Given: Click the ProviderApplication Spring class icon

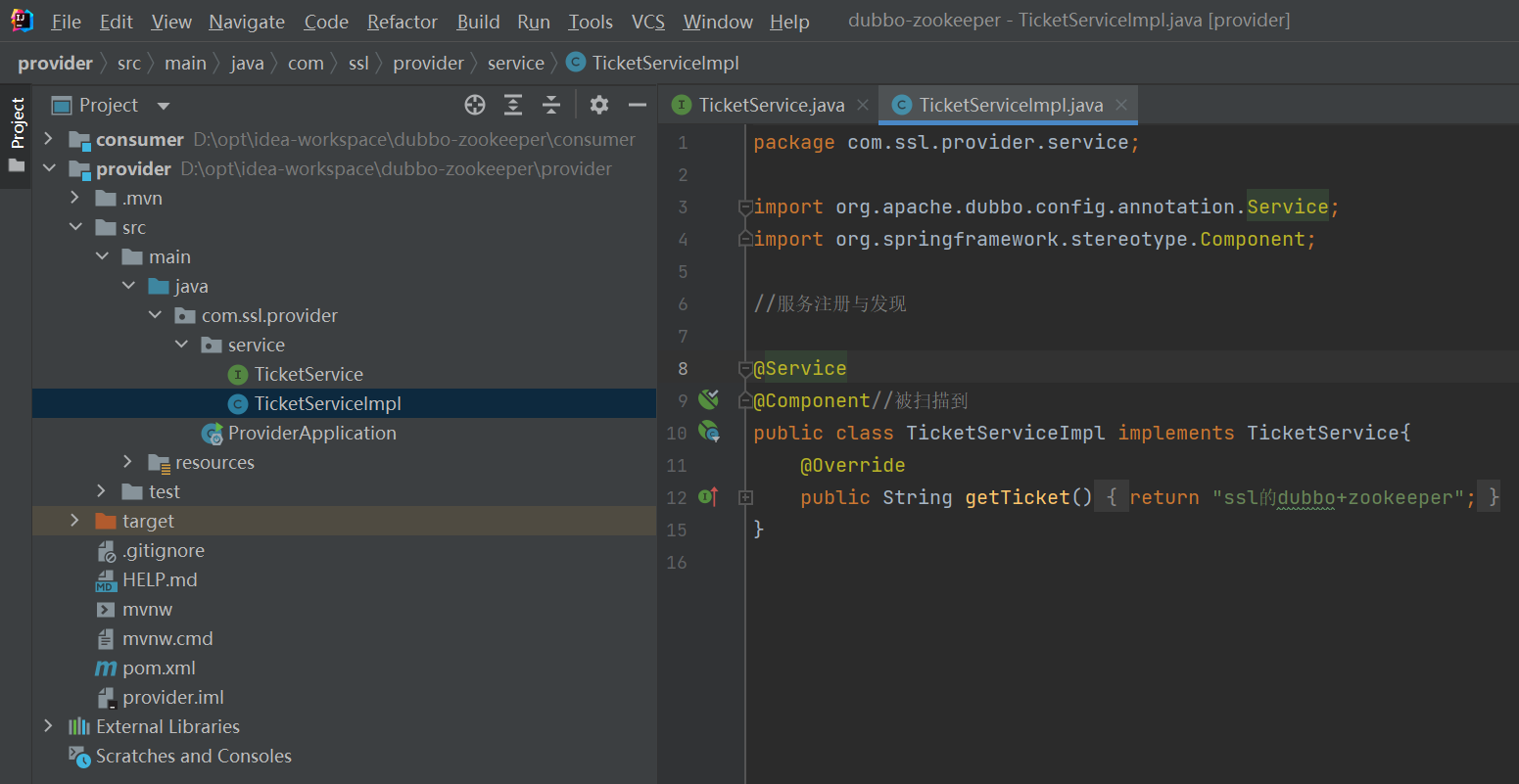Looking at the screenshot, I should coord(212,434).
